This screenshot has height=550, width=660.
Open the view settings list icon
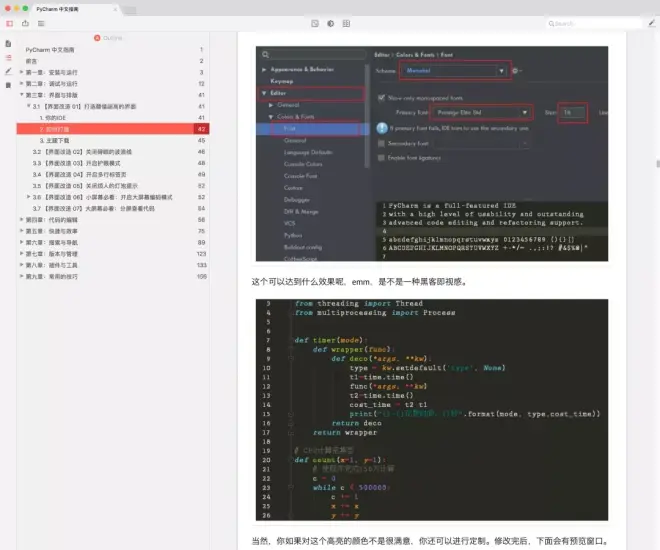click(x=41, y=24)
